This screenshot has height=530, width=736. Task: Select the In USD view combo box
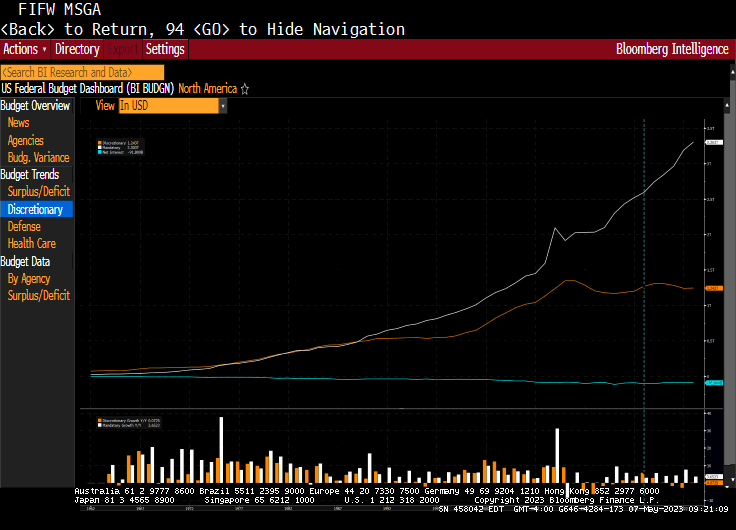click(167, 105)
